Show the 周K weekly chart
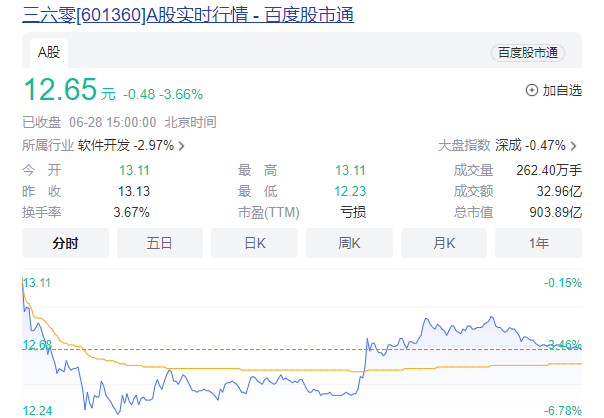Screen dimensions: 604x418 coord(349,243)
